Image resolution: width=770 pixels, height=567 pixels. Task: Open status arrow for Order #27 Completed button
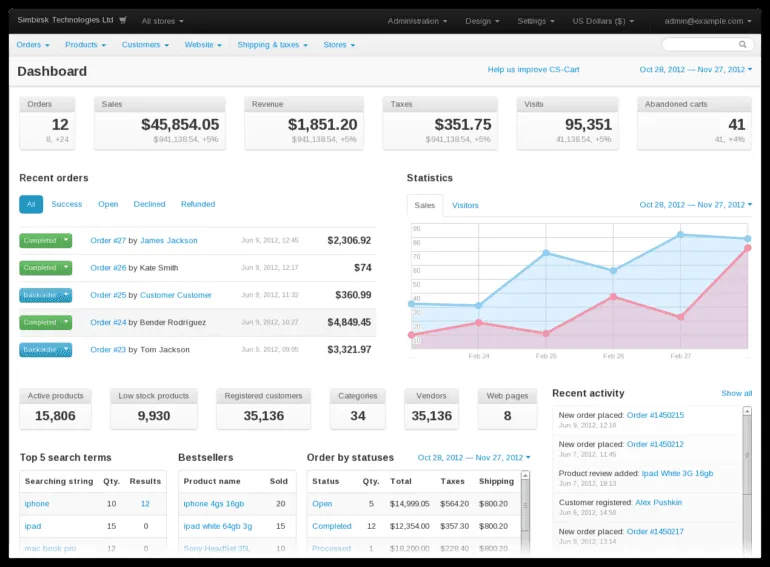coord(67,240)
